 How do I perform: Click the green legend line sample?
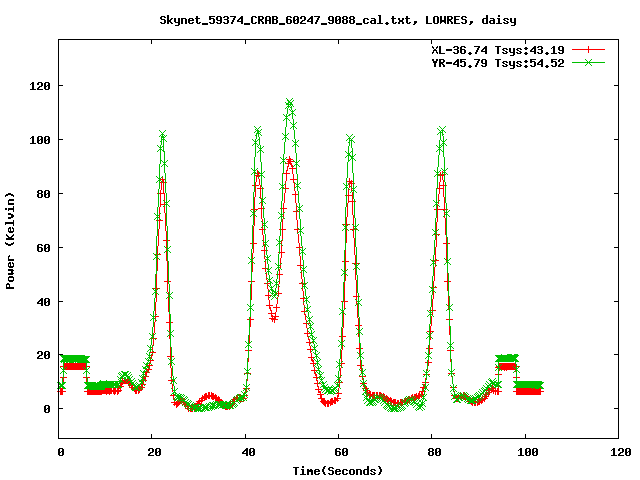(588, 62)
